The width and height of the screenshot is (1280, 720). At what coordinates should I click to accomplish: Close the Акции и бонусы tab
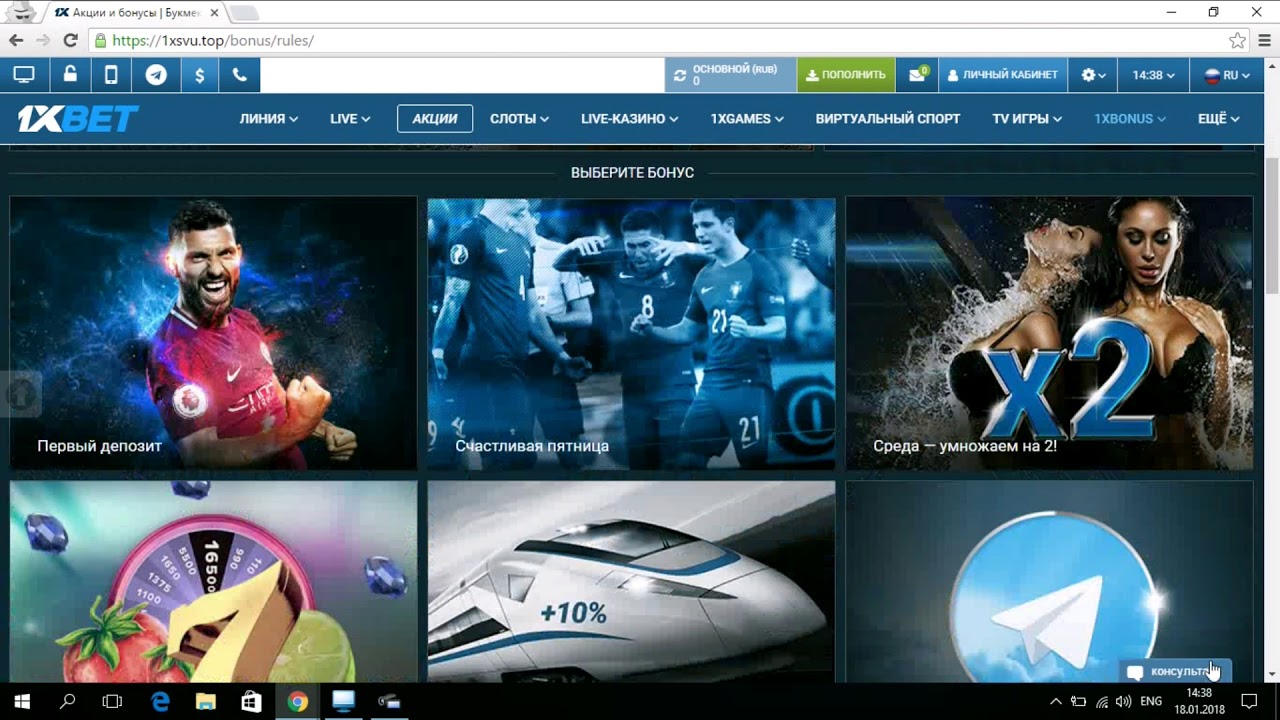pyautogui.click(x=214, y=13)
